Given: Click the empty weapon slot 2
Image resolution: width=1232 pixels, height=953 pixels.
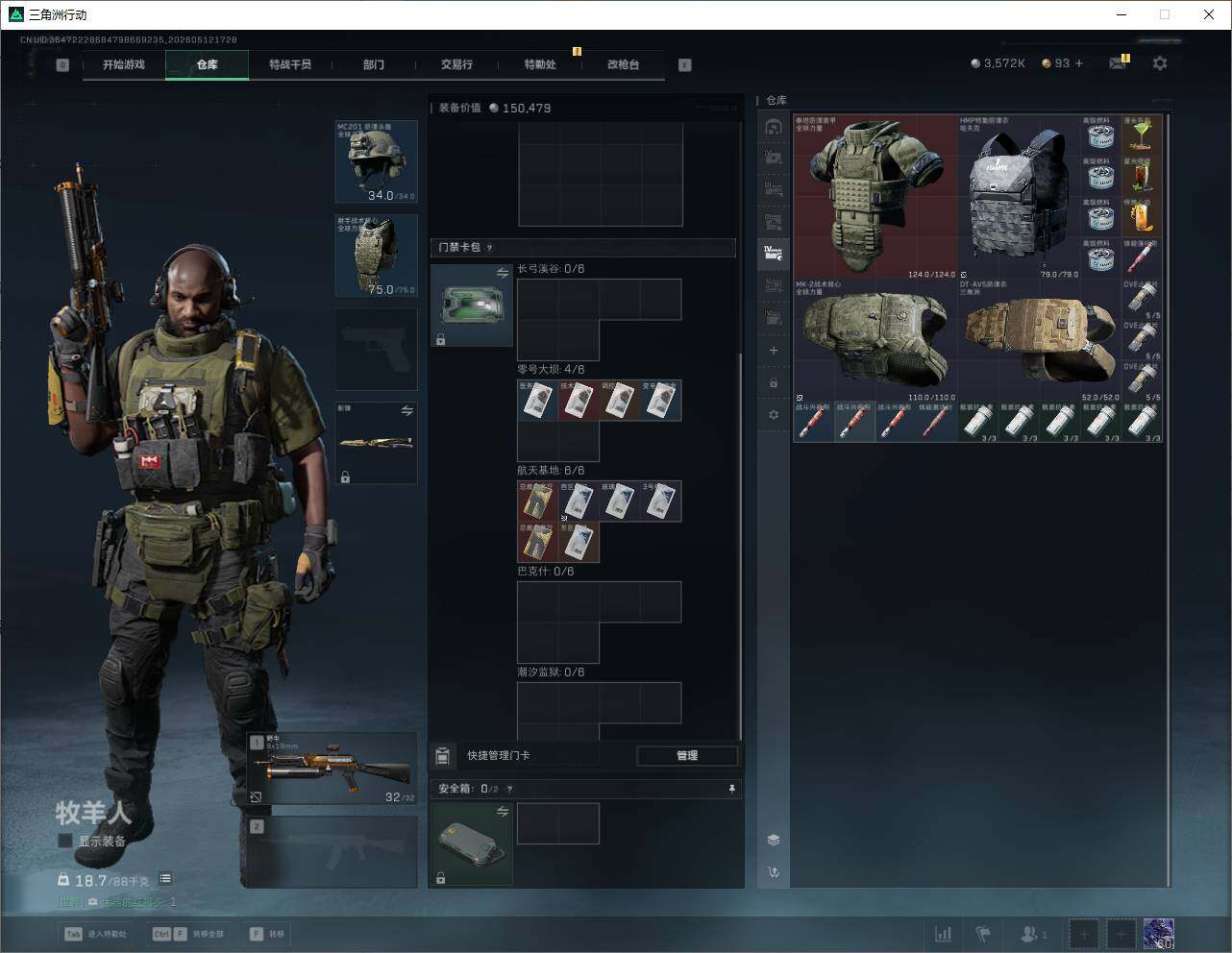Looking at the screenshot, I should (x=333, y=852).
